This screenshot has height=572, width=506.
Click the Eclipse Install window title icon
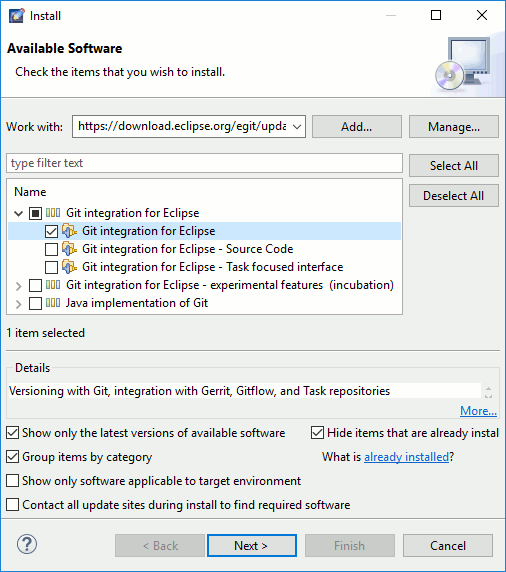[x=16, y=16]
